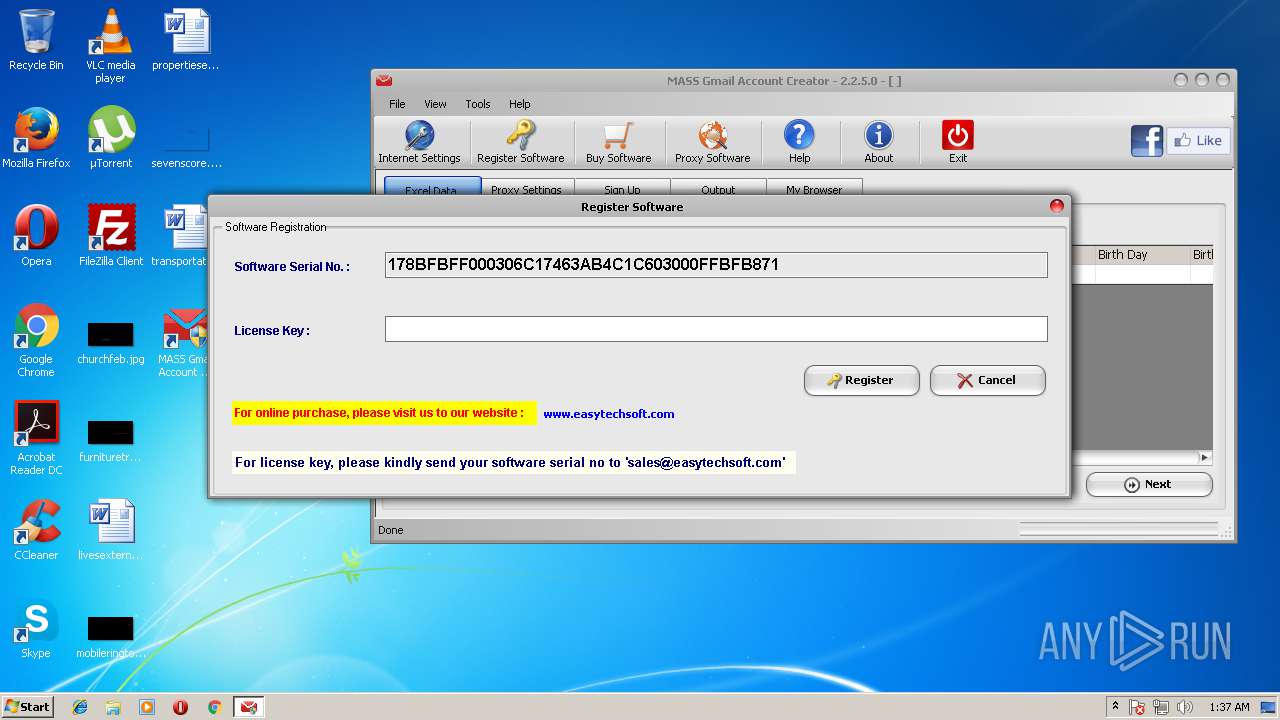Click the Facebook logo icon

(x=1147, y=141)
